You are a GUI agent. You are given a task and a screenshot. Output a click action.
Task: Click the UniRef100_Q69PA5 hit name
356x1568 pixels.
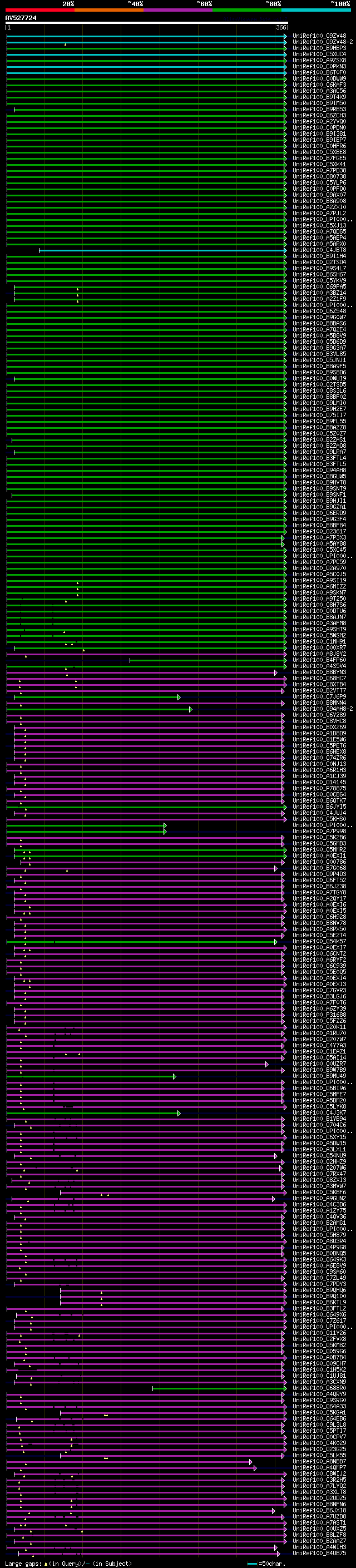pyautogui.click(x=319, y=286)
